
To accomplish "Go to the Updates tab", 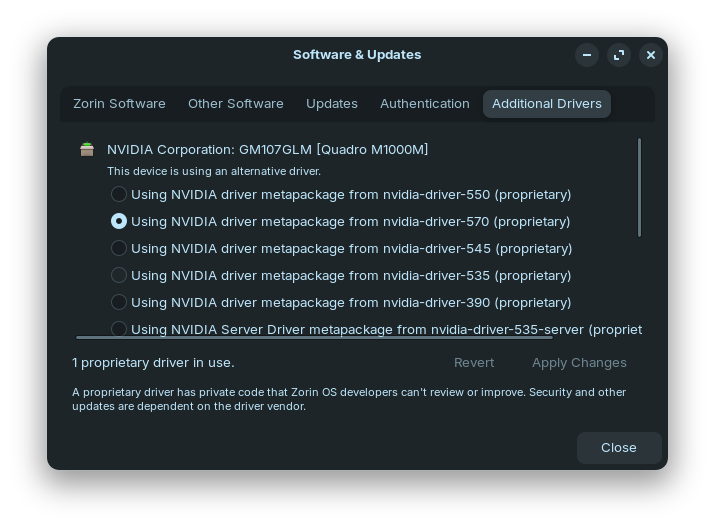I will tap(332, 104).
